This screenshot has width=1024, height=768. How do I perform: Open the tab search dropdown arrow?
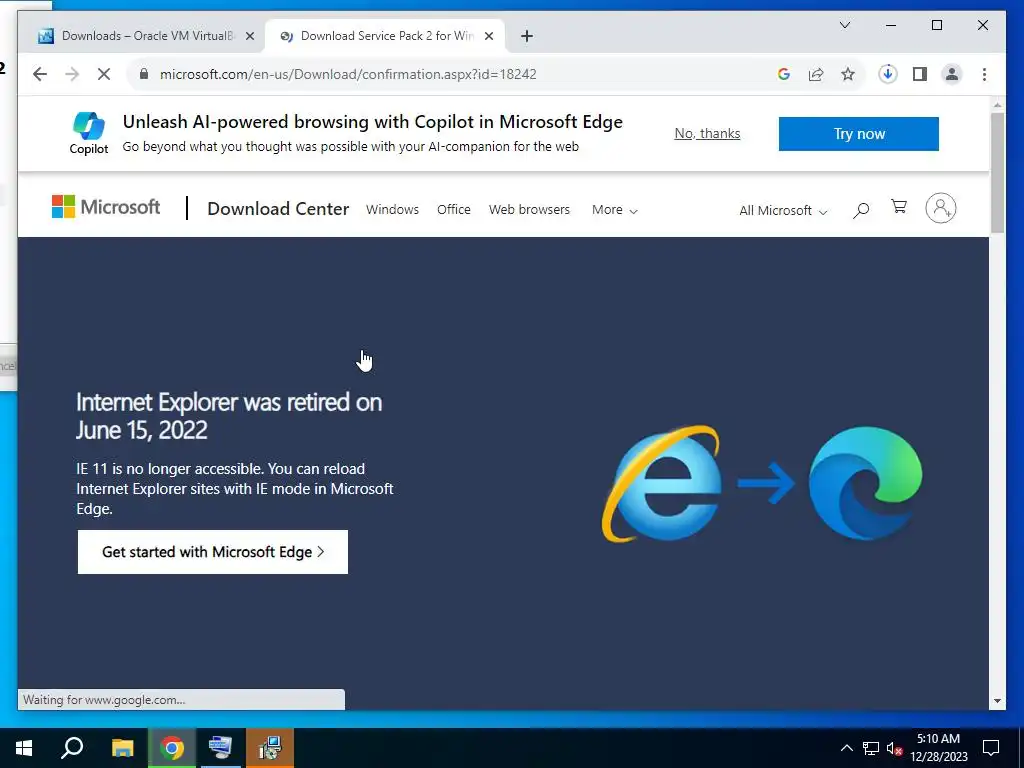pos(844,25)
